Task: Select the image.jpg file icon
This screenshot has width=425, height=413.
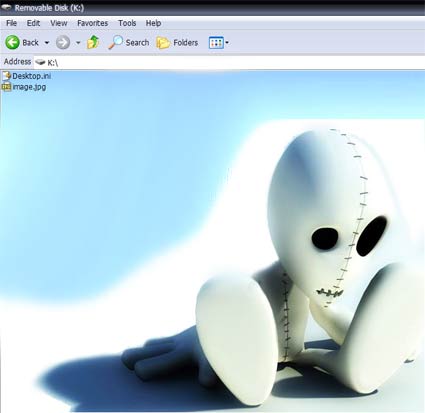Action: click(6, 87)
